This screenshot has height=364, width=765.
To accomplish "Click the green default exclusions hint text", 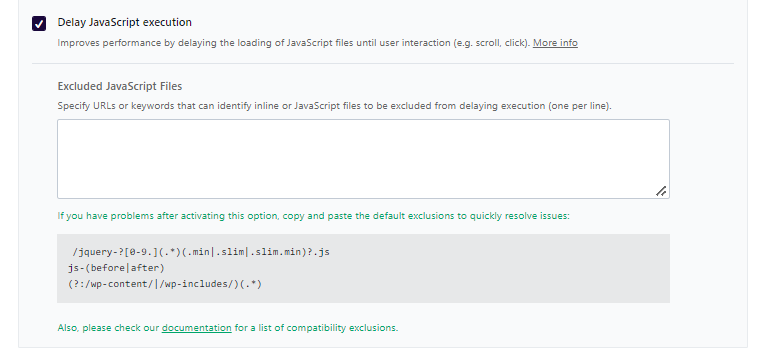I will [x=313, y=216].
